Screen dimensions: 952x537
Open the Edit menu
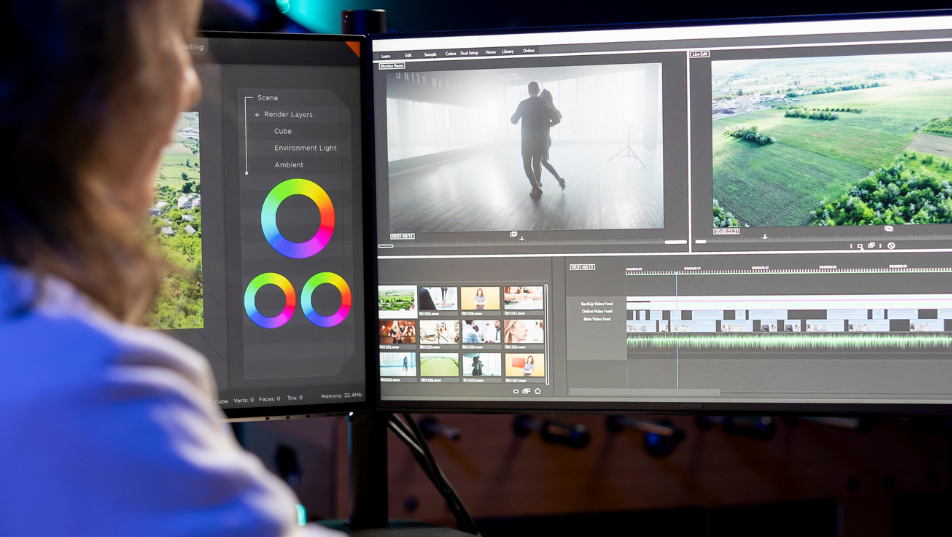point(409,55)
